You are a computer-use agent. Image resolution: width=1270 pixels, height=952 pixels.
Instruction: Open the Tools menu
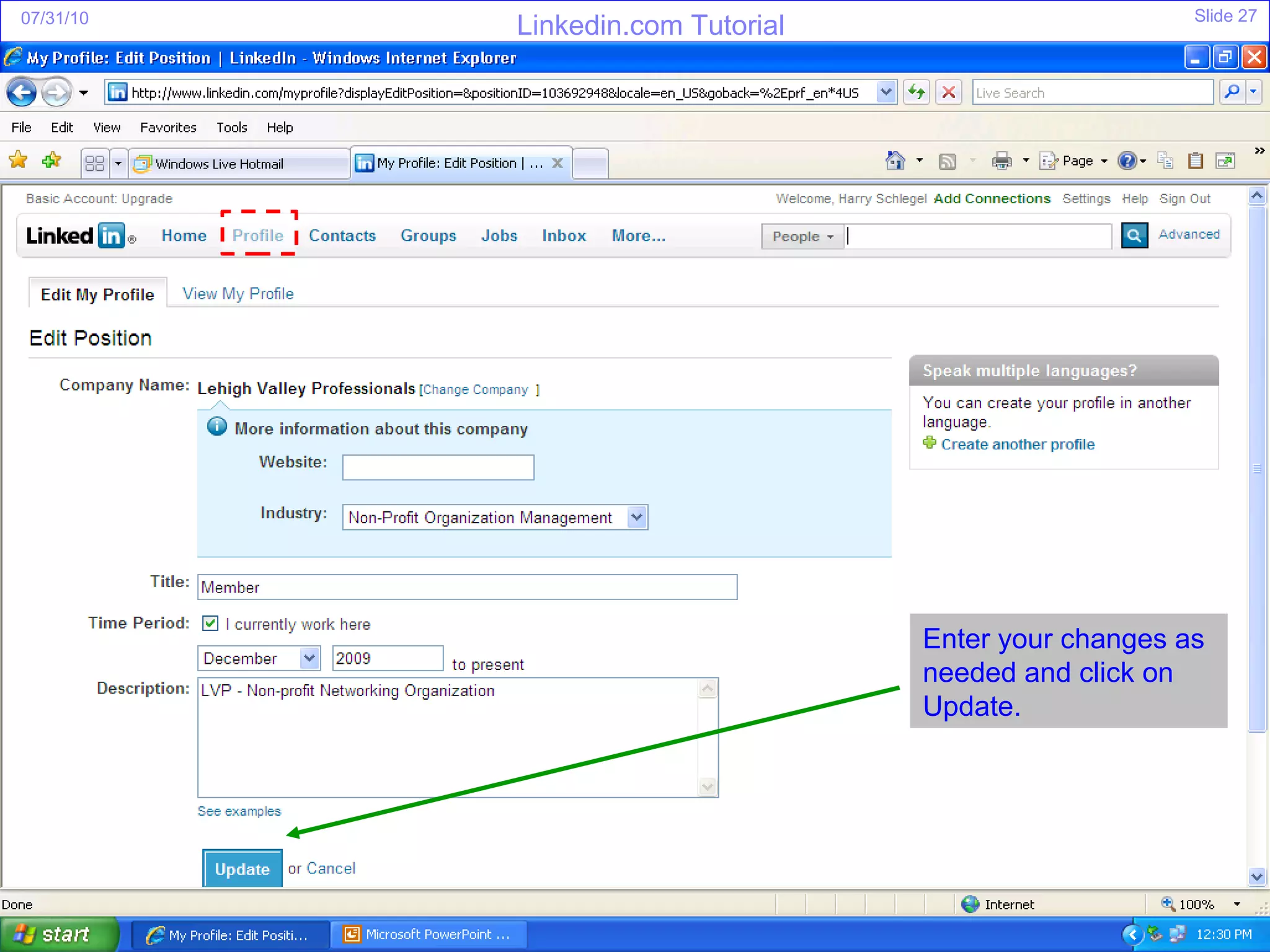click(x=231, y=128)
